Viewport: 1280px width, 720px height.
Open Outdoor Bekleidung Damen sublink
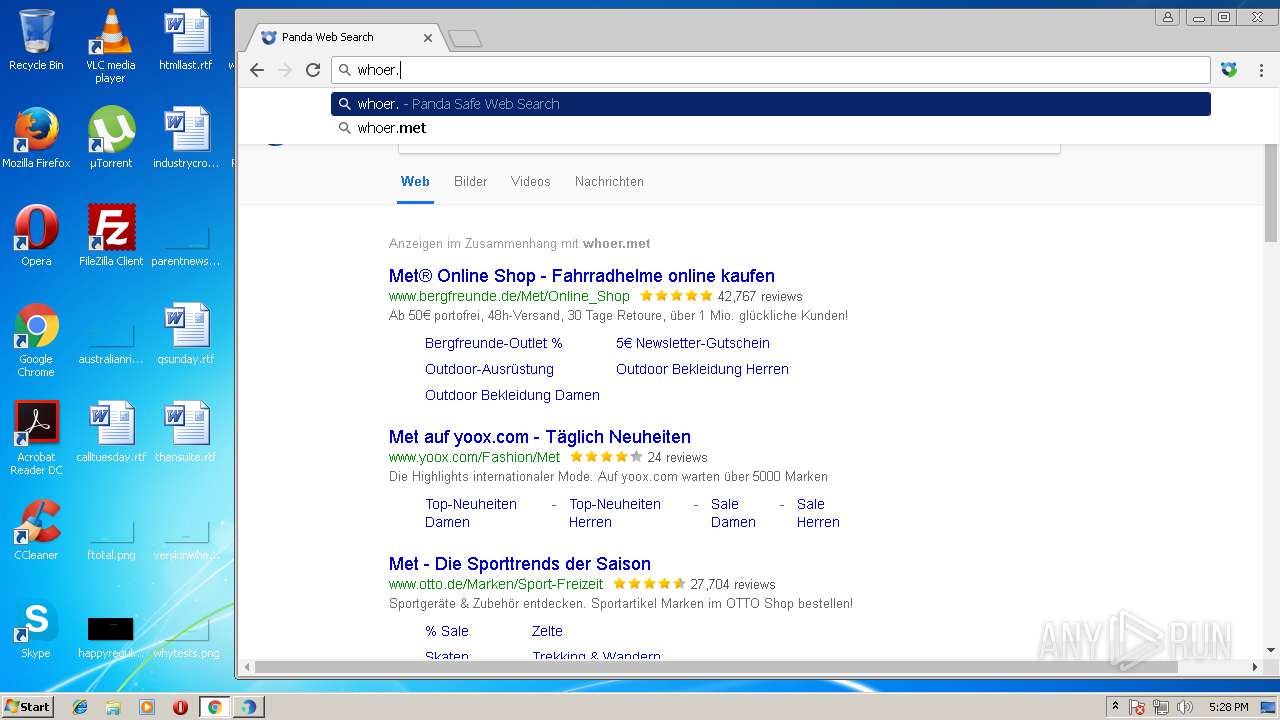(x=512, y=395)
